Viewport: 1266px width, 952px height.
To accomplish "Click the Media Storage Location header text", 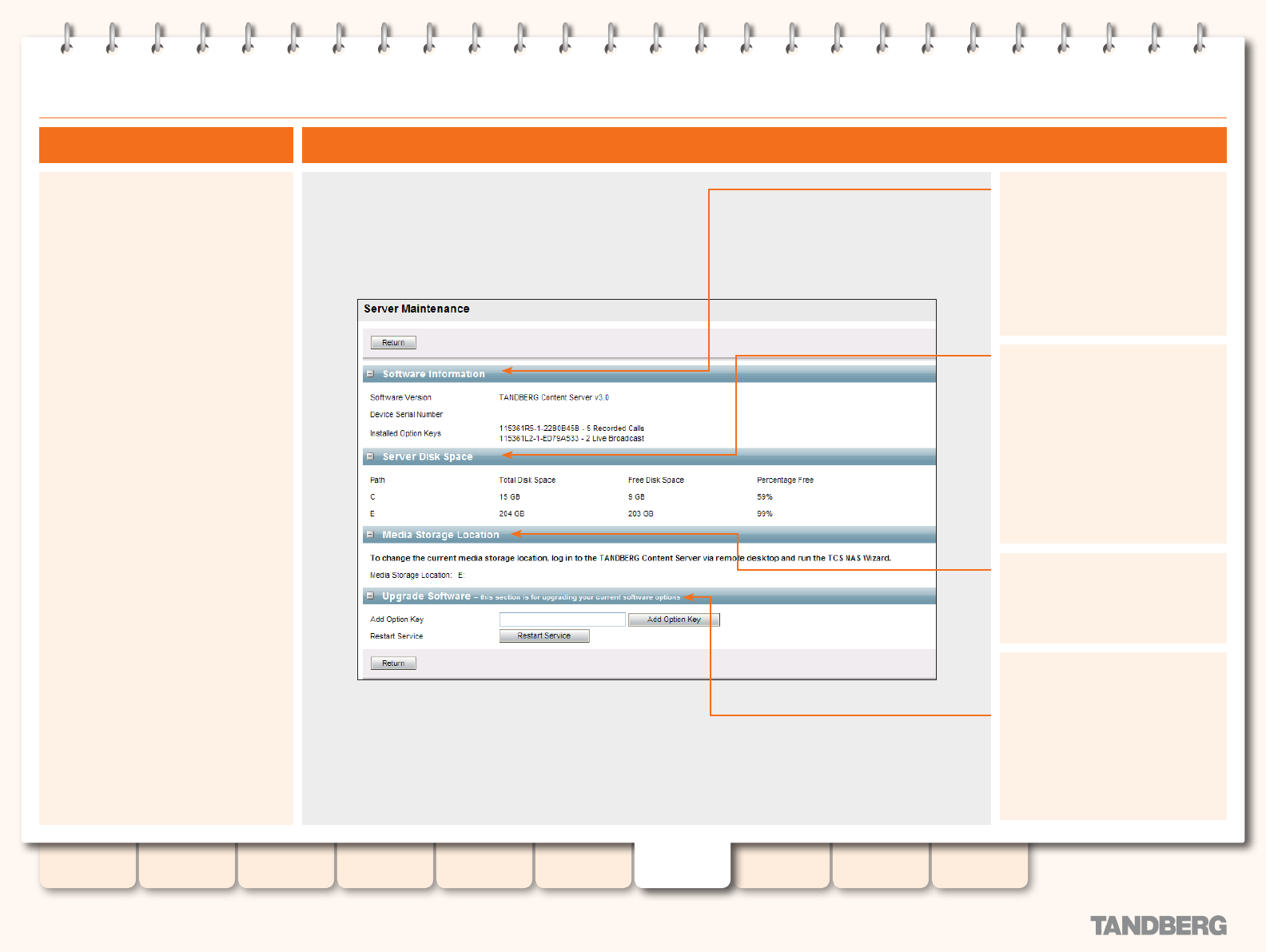I will pyautogui.click(x=440, y=535).
